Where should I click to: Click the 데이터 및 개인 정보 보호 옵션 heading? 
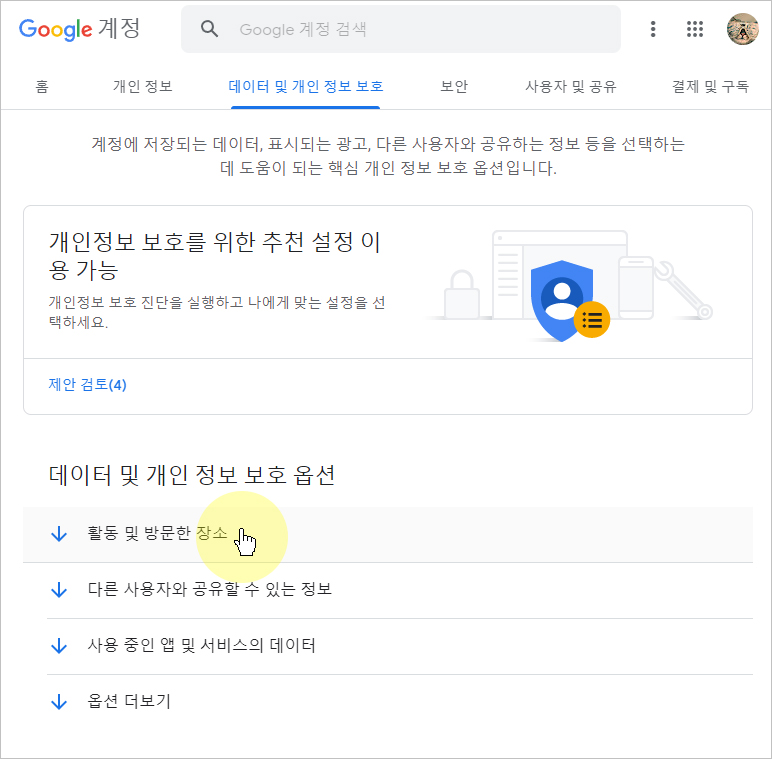coord(192,475)
